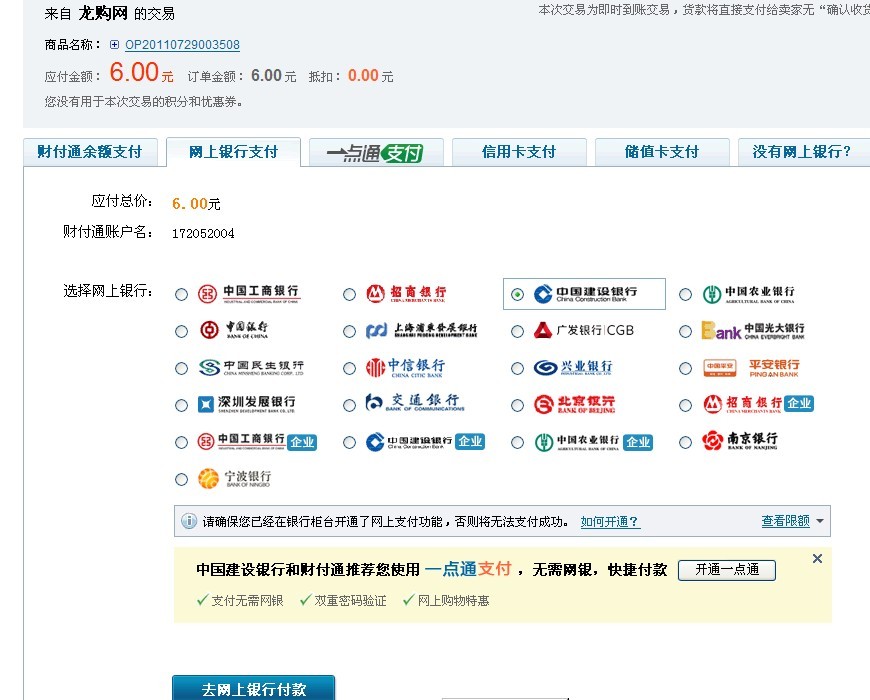Expand product name with plus icon
The image size is (870, 700).
(x=114, y=44)
